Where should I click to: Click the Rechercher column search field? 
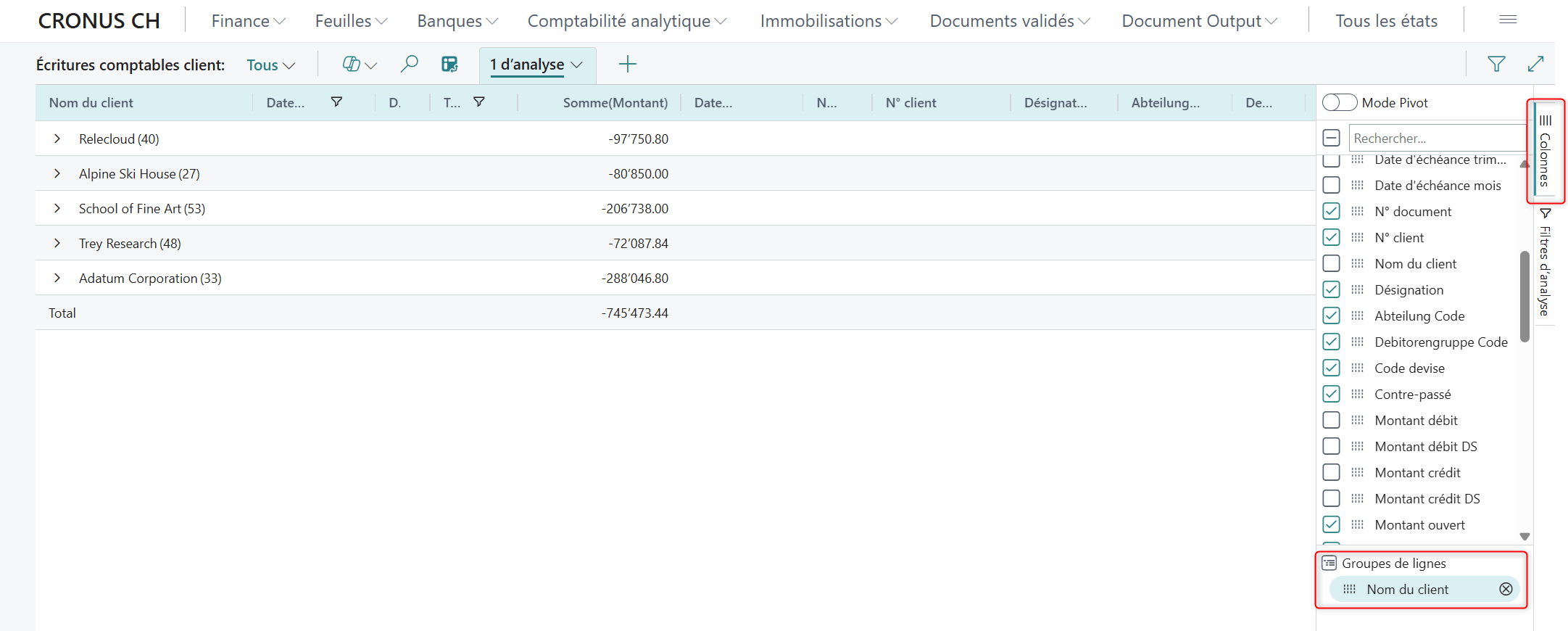click(1435, 138)
